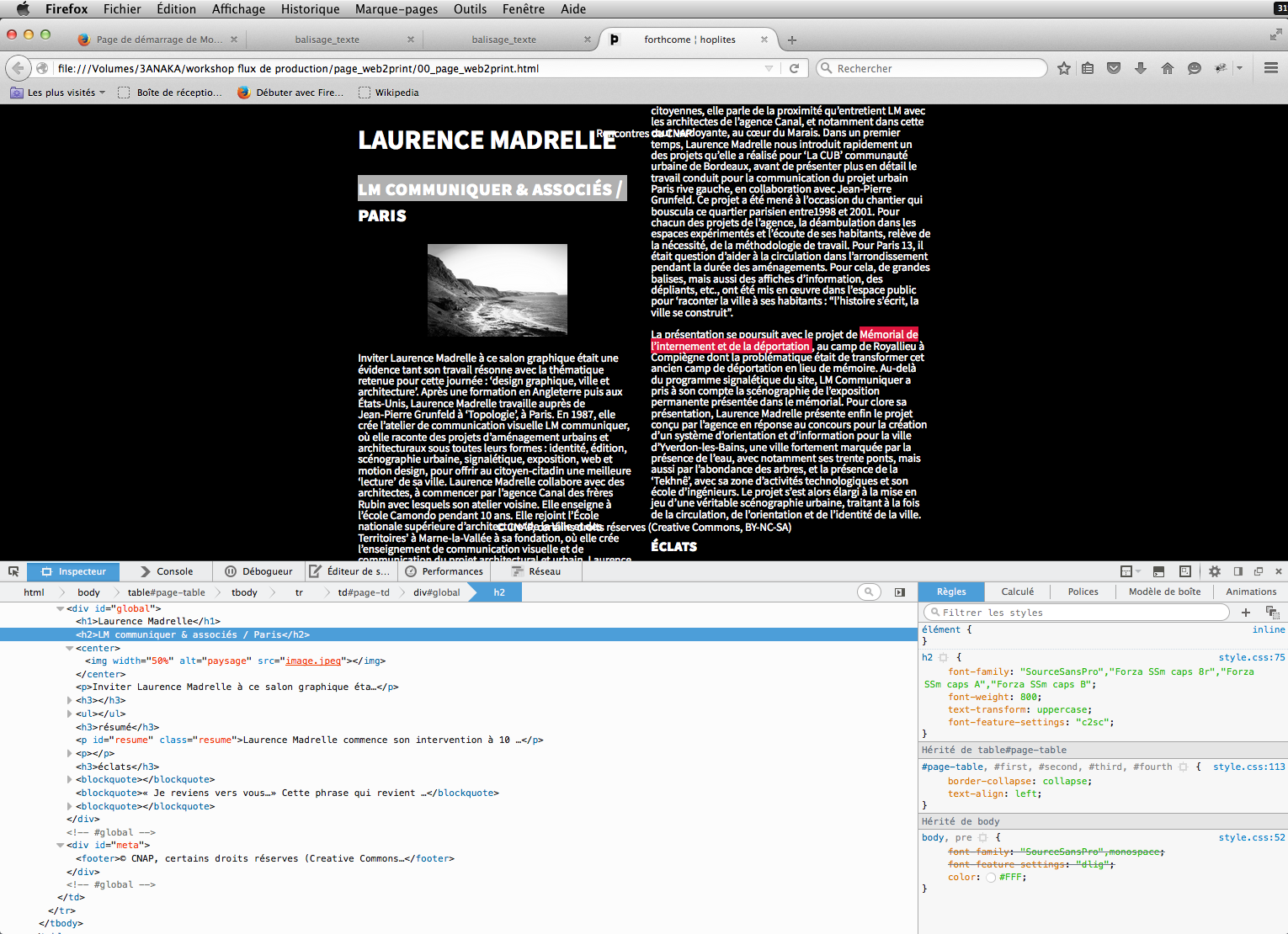Open the Marque-pages menu
The width and height of the screenshot is (1288, 934).
tap(396, 9)
